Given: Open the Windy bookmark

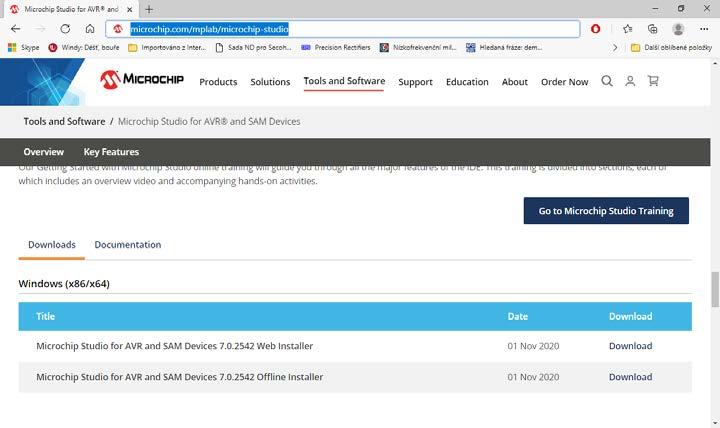Looking at the screenshot, I should 84,47.
